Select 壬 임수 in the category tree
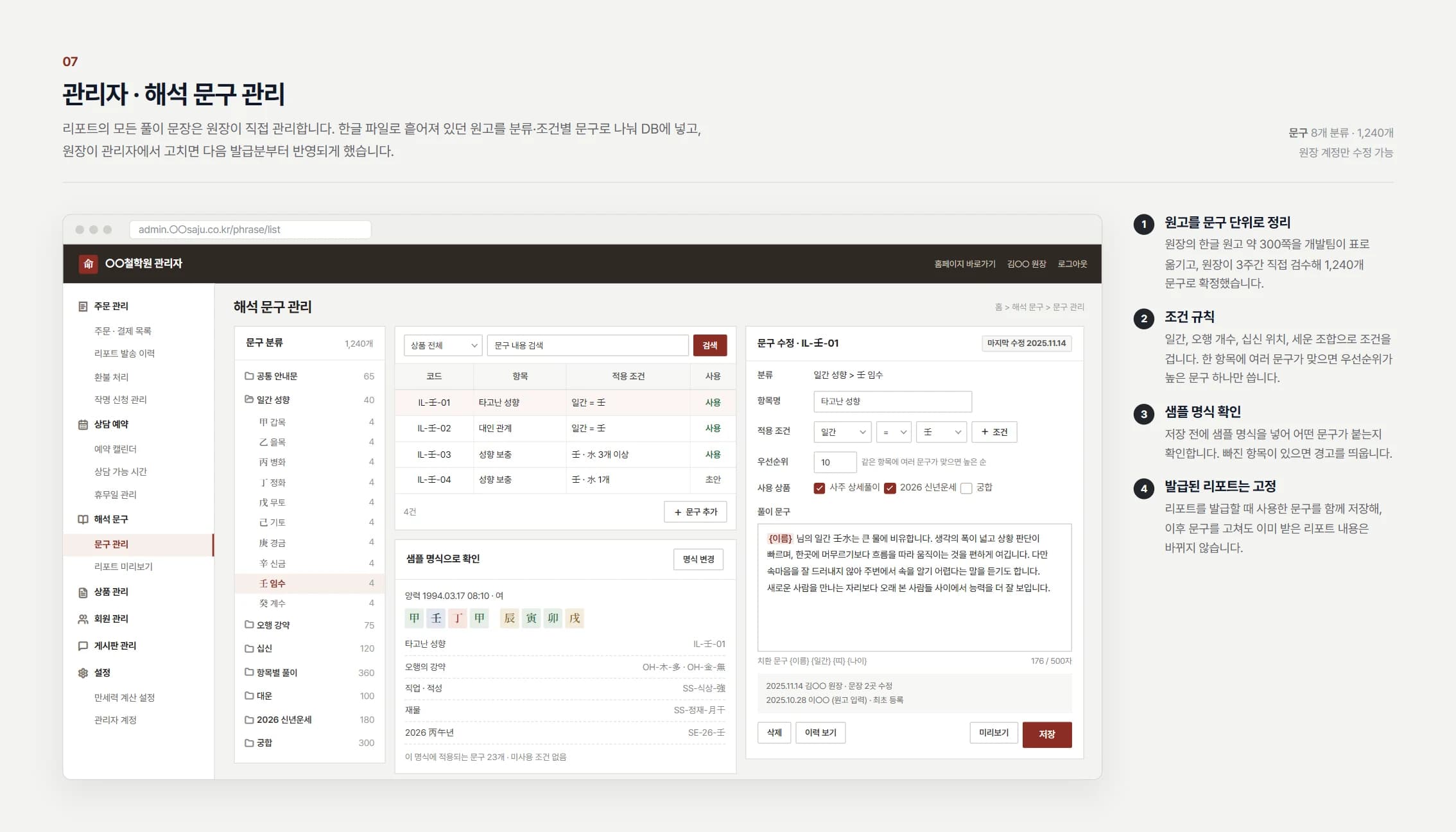1456x832 pixels. tap(309, 583)
